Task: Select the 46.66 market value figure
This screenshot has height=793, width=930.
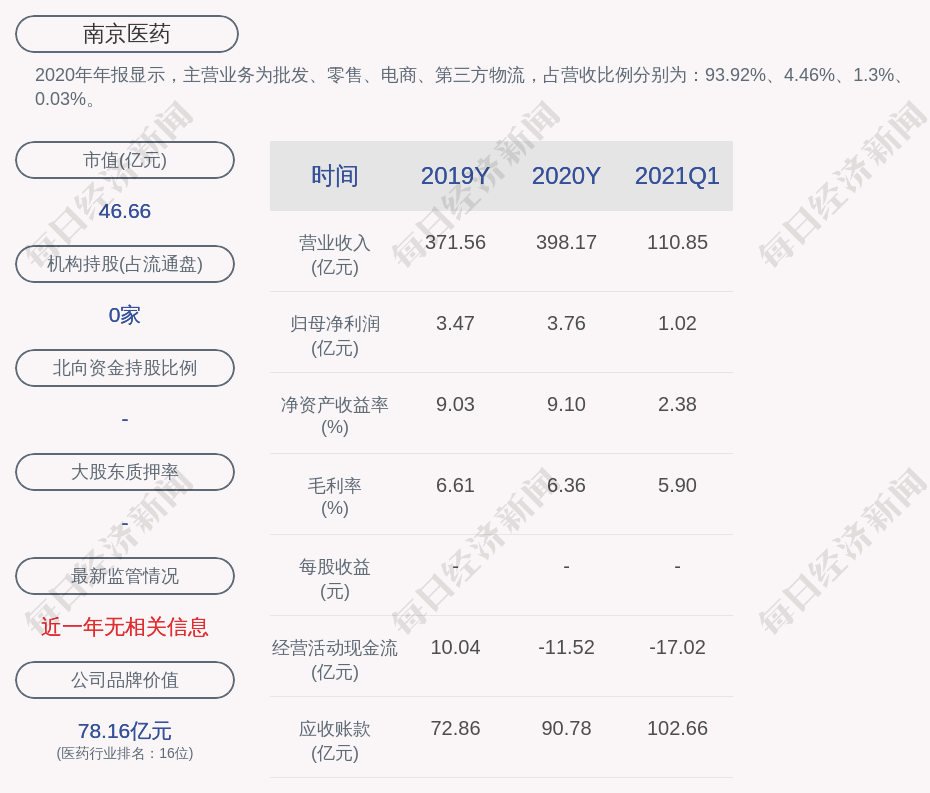Action: click(125, 211)
